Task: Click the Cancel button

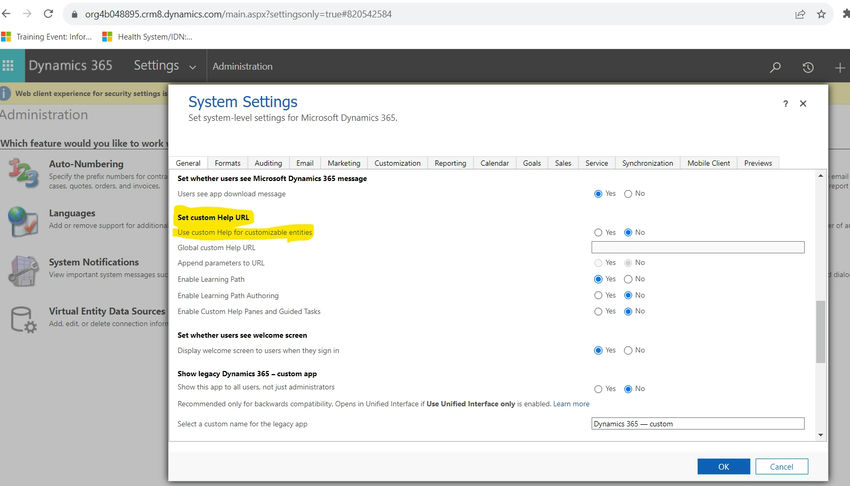Action: (x=781, y=466)
